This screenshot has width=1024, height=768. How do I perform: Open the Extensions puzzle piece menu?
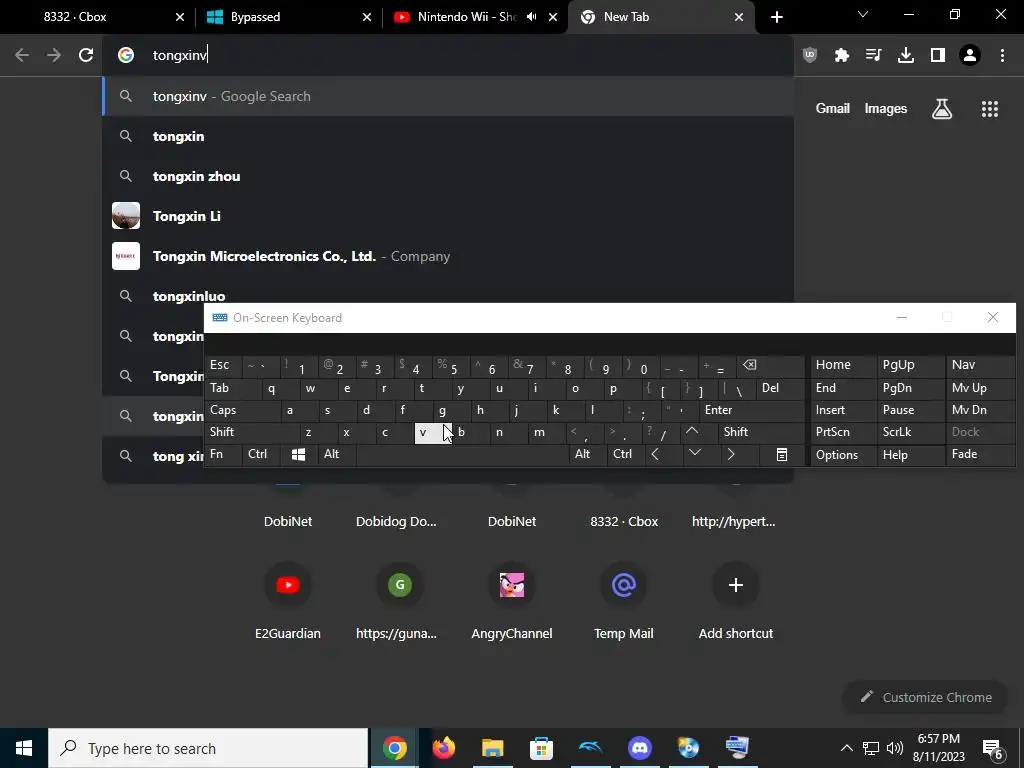(842, 55)
